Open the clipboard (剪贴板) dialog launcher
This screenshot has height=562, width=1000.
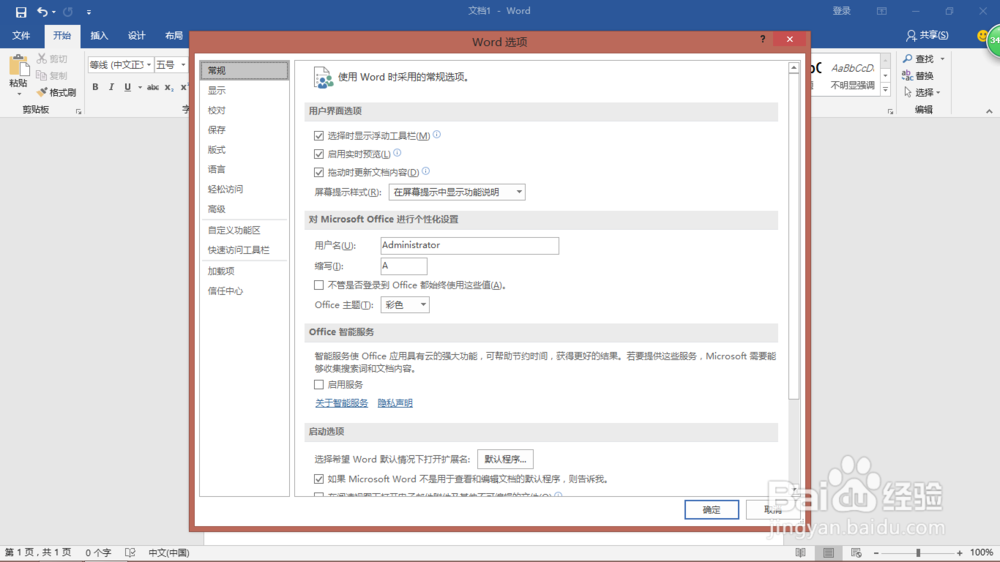[x=78, y=111]
